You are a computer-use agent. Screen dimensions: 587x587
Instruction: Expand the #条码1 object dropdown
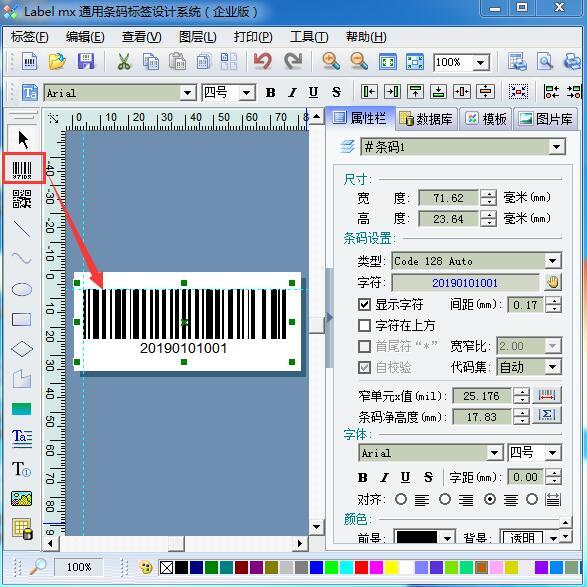(x=556, y=146)
